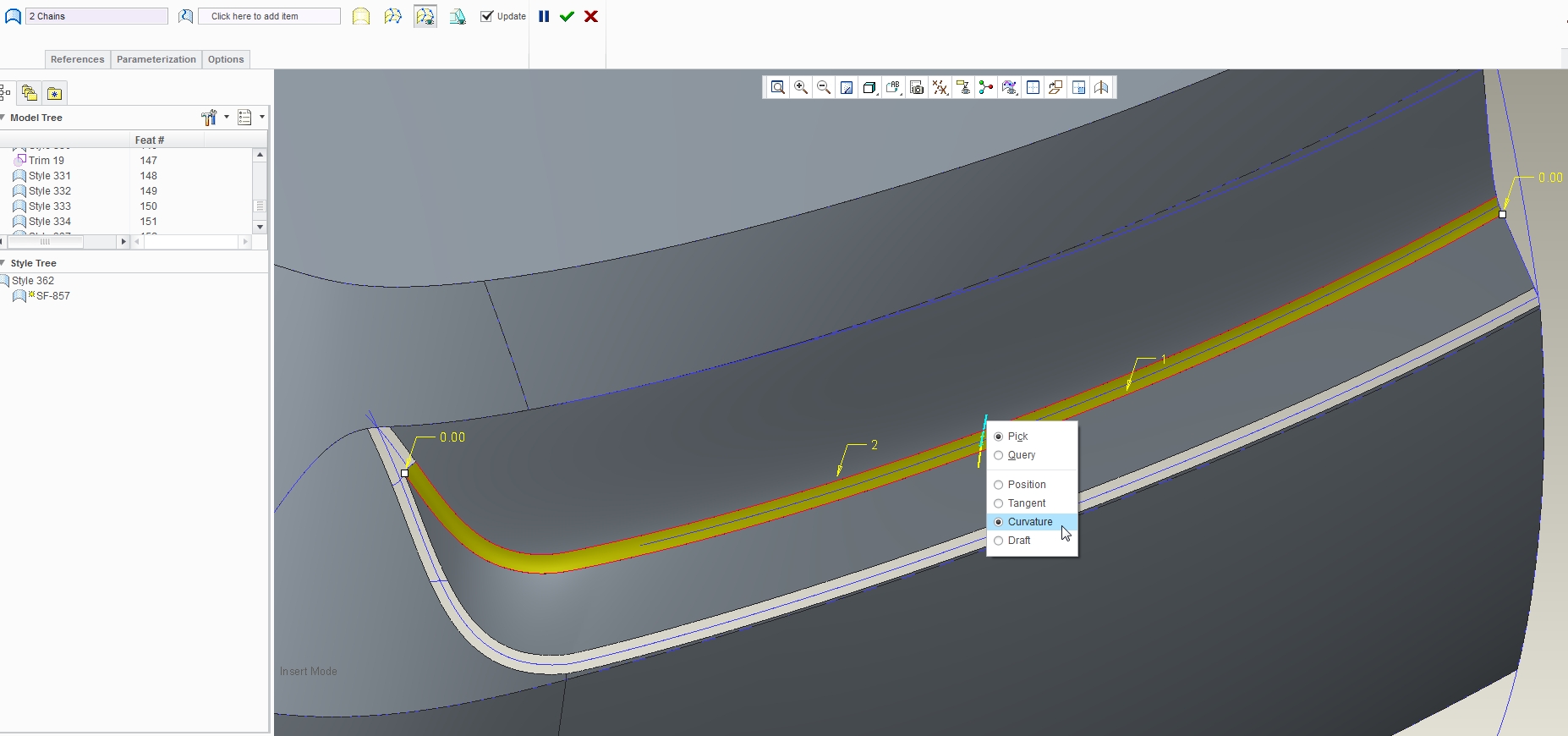Image resolution: width=1568 pixels, height=736 pixels.
Task: Collapse the Model Tree section
Action: [x=3, y=118]
